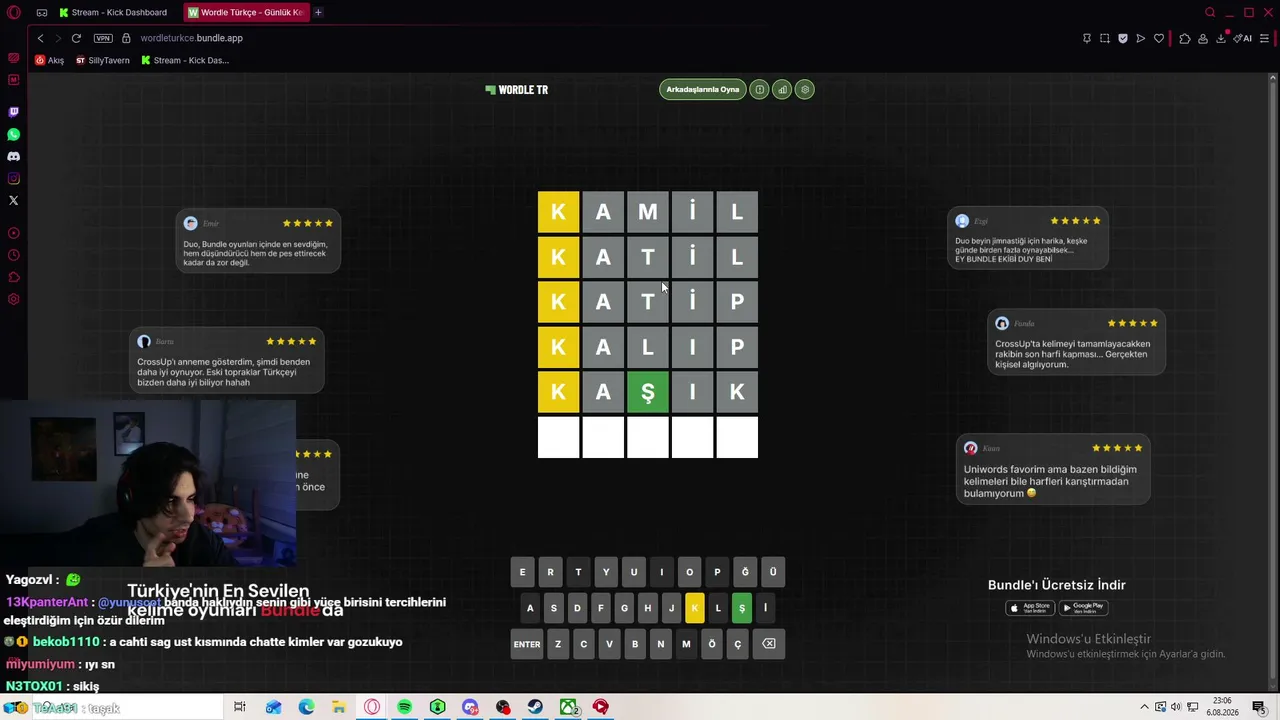Tap the Ğ key on Wordle keyboard
Image resolution: width=1280 pixels, height=720 pixels.
click(x=745, y=572)
